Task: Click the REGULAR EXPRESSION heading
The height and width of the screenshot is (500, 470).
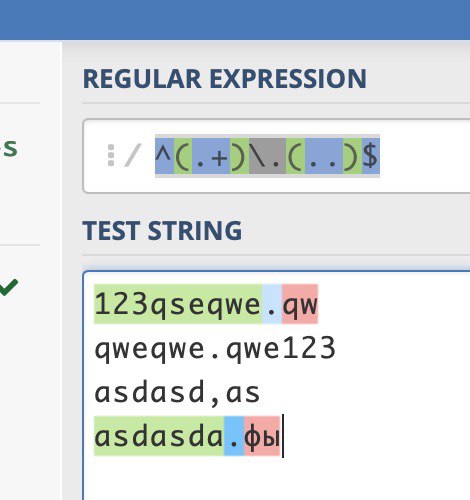Action: [225, 79]
